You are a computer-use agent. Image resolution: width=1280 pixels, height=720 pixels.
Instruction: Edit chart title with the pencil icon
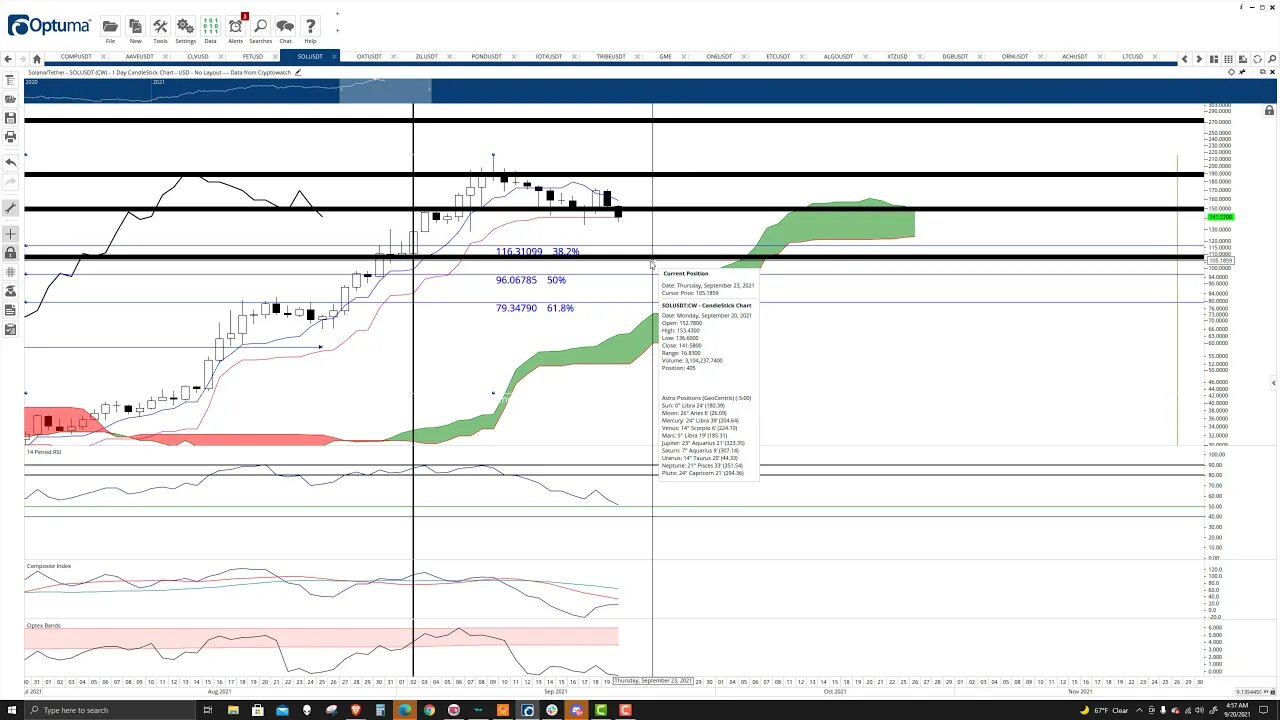pos(298,72)
